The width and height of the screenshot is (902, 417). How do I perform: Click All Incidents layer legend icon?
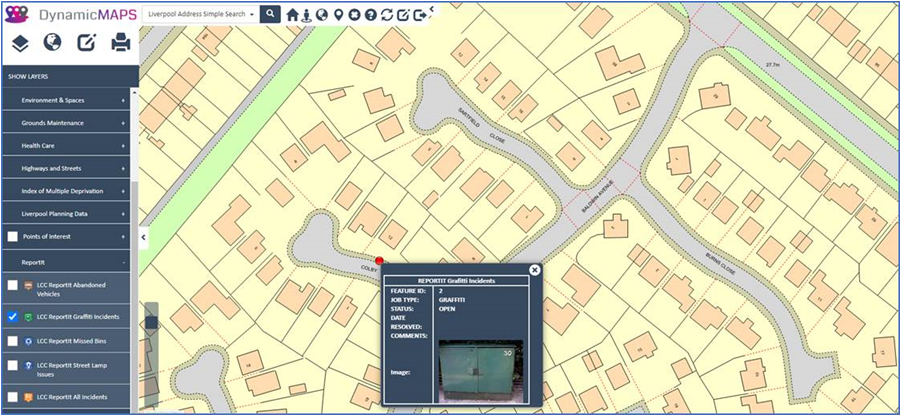[x=28, y=397]
